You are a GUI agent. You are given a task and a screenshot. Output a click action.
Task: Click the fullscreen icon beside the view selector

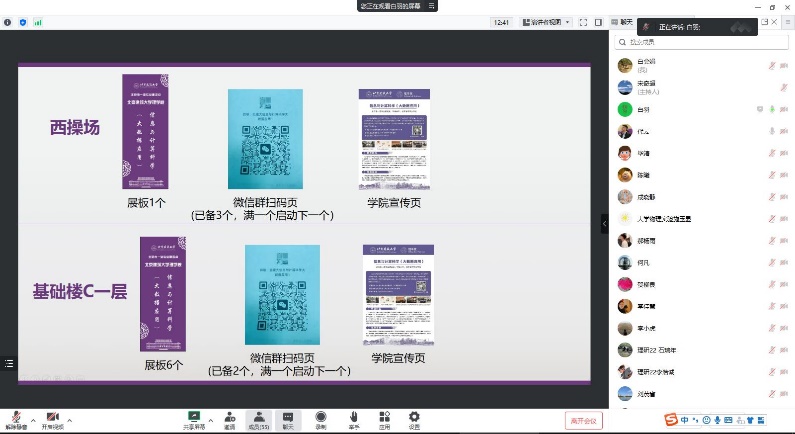[583, 21]
